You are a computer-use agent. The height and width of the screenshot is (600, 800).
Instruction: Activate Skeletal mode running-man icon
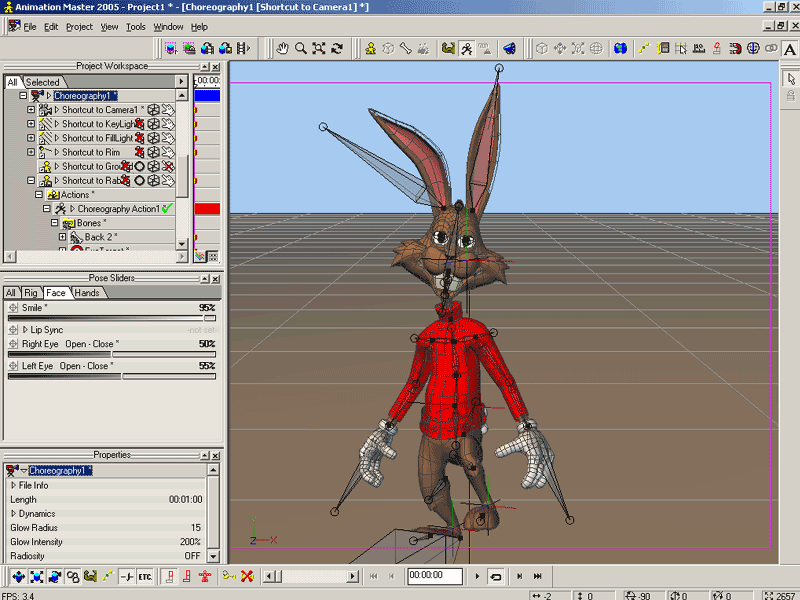pos(467,48)
